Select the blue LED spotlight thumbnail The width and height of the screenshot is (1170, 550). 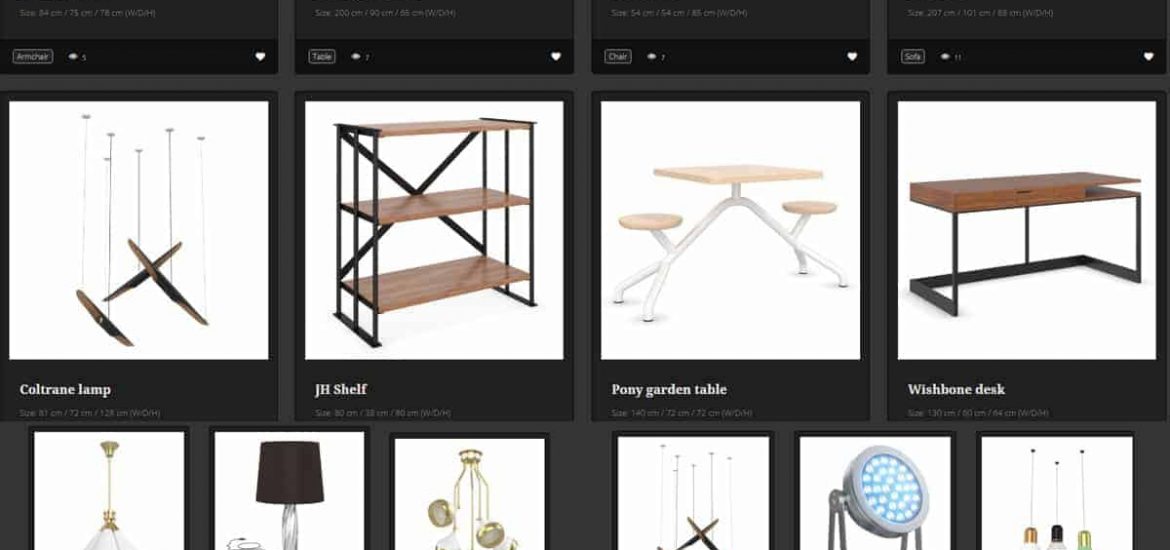point(875,493)
